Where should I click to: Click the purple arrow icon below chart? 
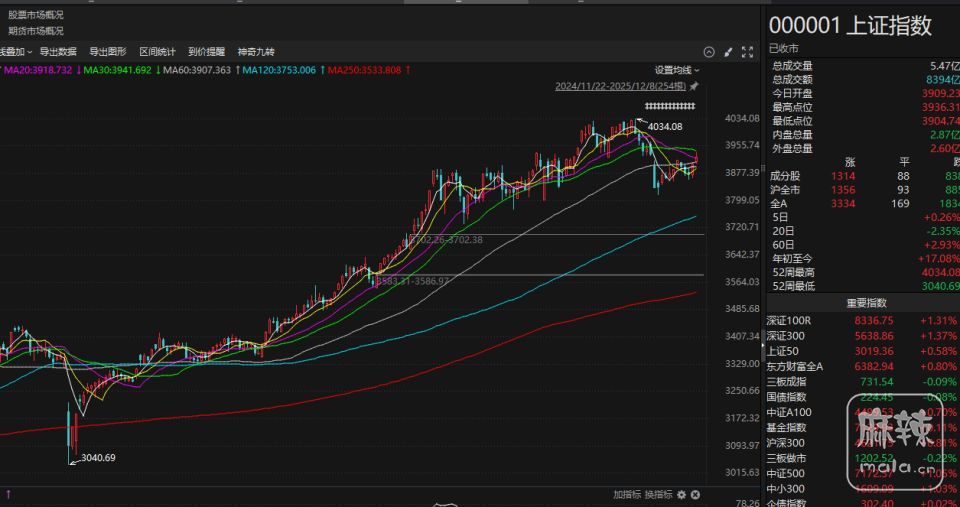(x=9, y=494)
